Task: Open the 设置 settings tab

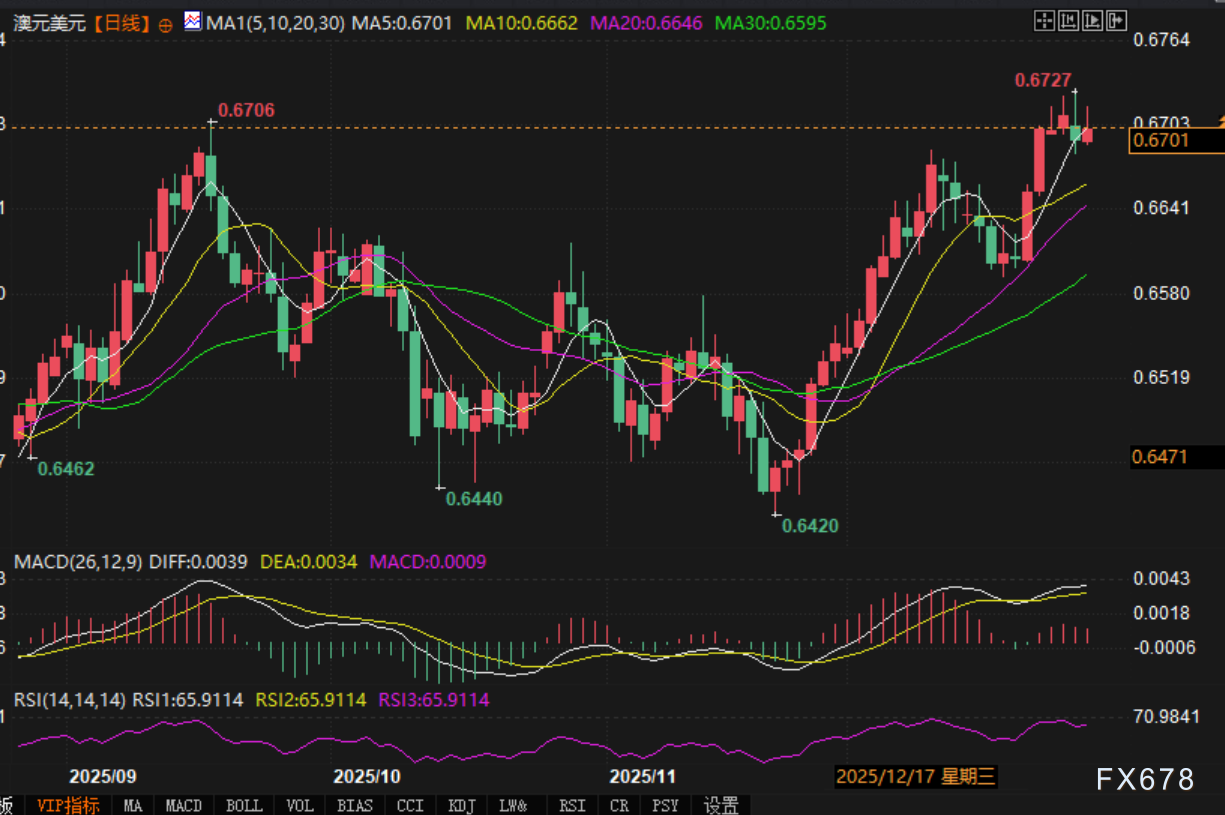Action: tap(721, 805)
